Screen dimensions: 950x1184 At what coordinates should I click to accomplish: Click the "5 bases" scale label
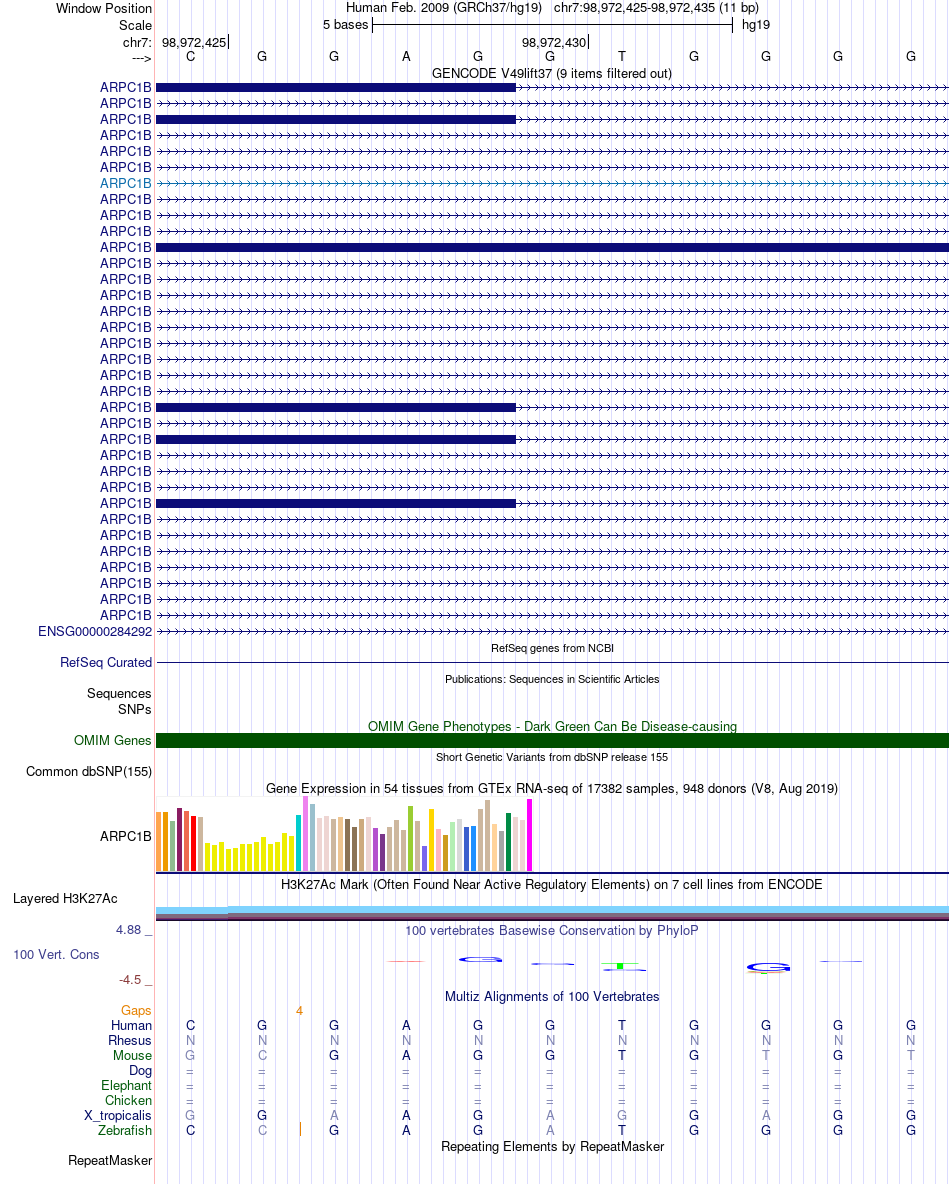tap(345, 24)
